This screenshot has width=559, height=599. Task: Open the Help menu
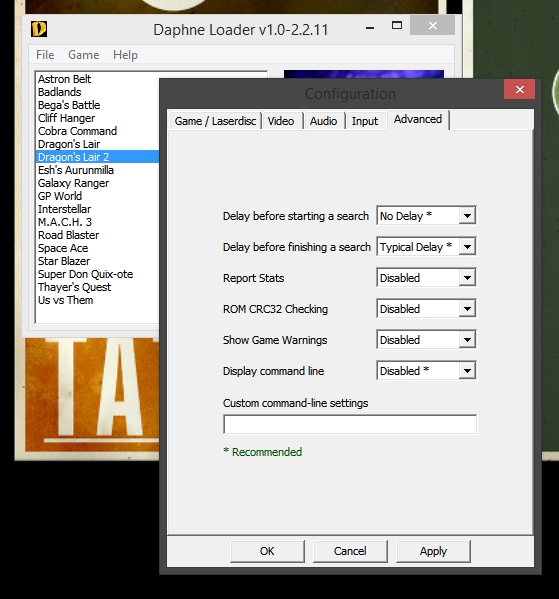point(125,55)
